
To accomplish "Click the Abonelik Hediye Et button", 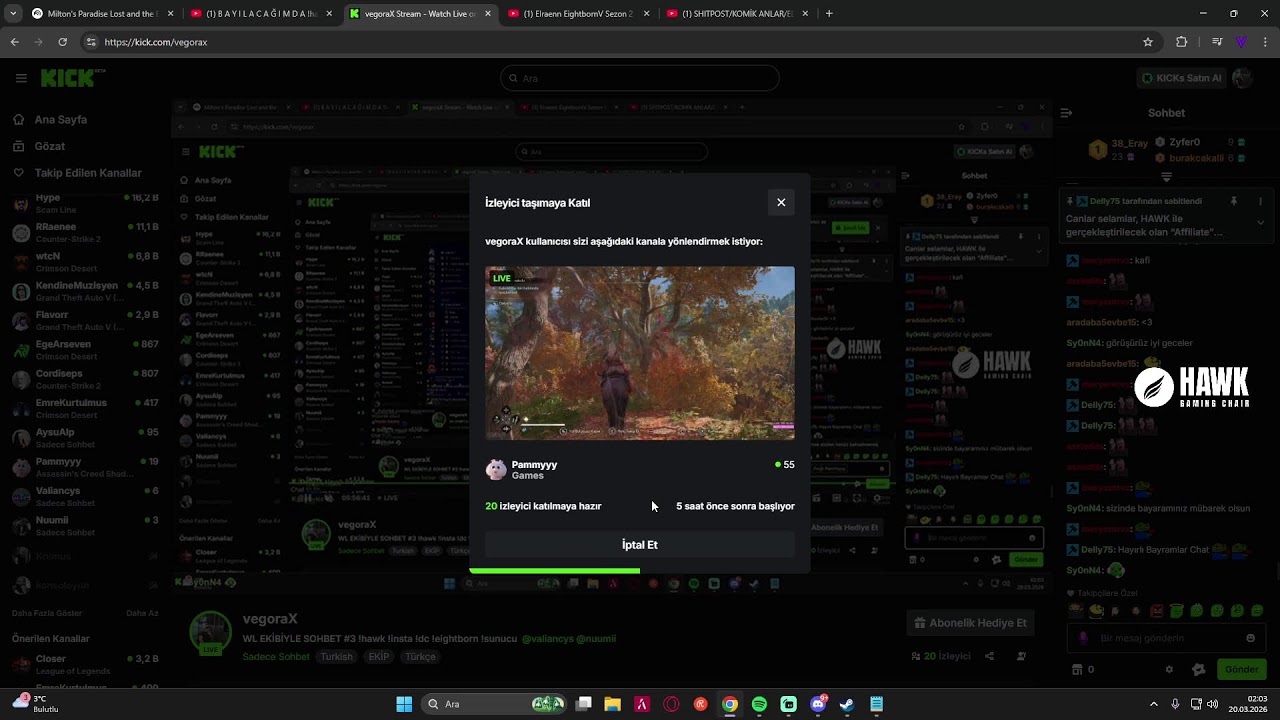I will tap(970, 623).
